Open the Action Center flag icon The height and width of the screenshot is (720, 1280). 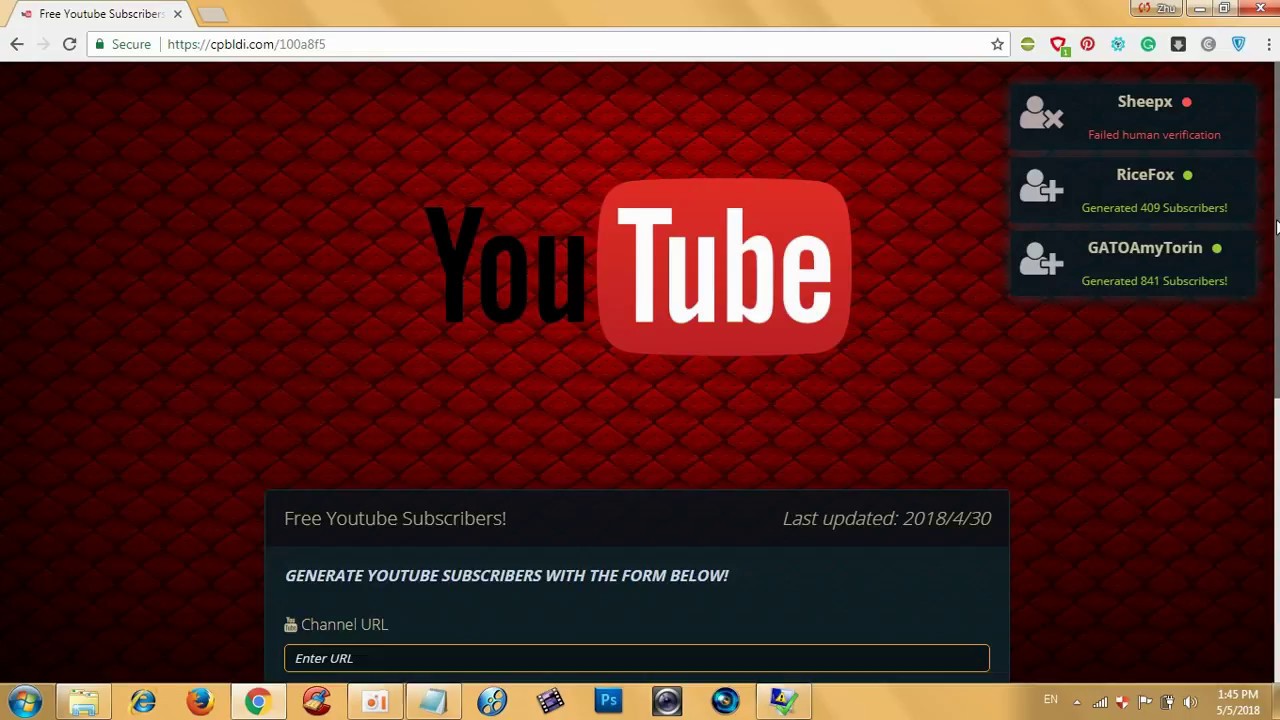pyautogui.click(x=1145, y=702)
